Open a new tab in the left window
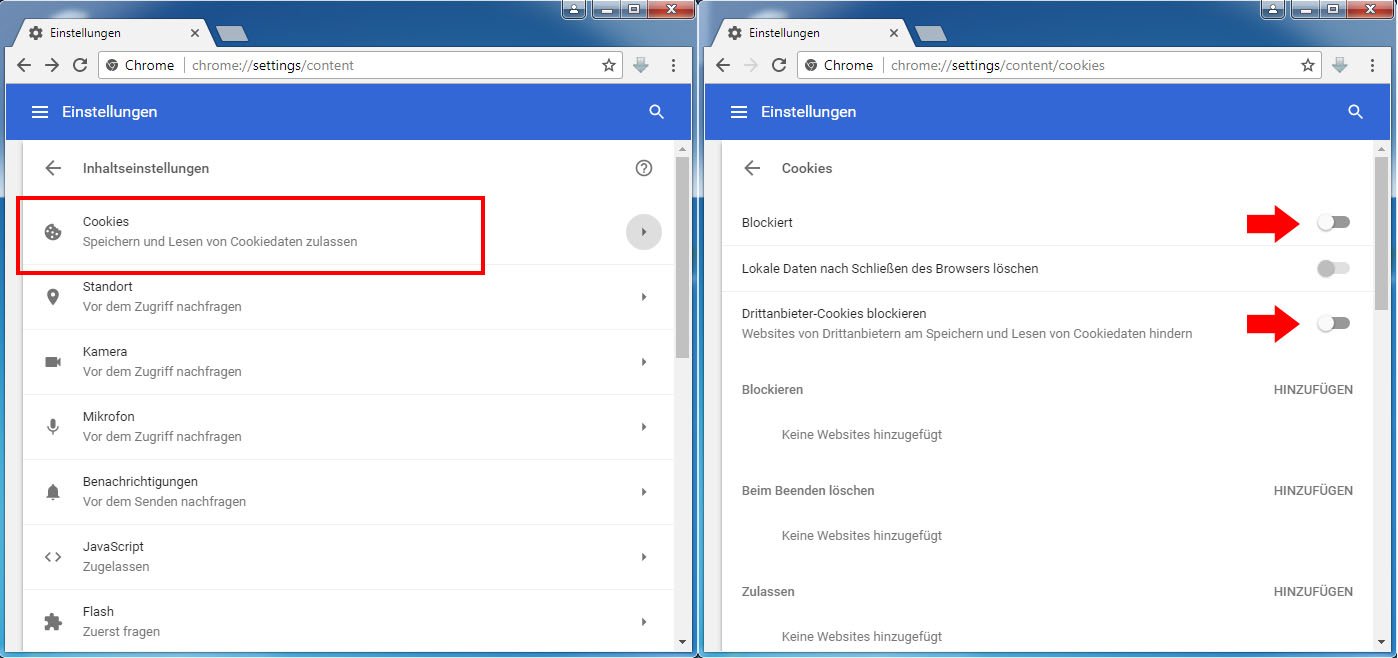 [232, 34]
